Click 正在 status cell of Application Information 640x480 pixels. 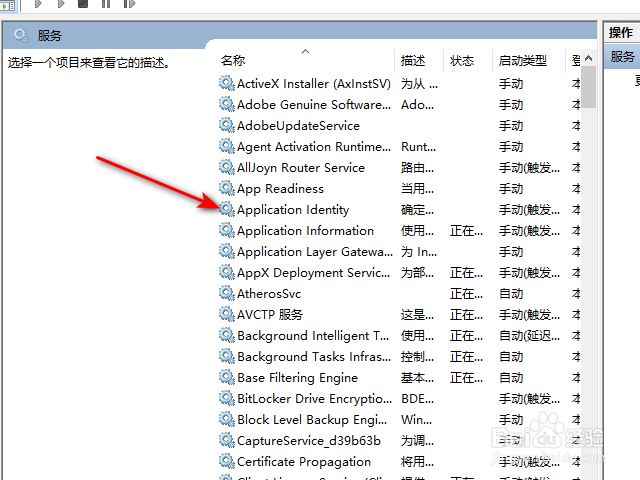click(467, 231)
